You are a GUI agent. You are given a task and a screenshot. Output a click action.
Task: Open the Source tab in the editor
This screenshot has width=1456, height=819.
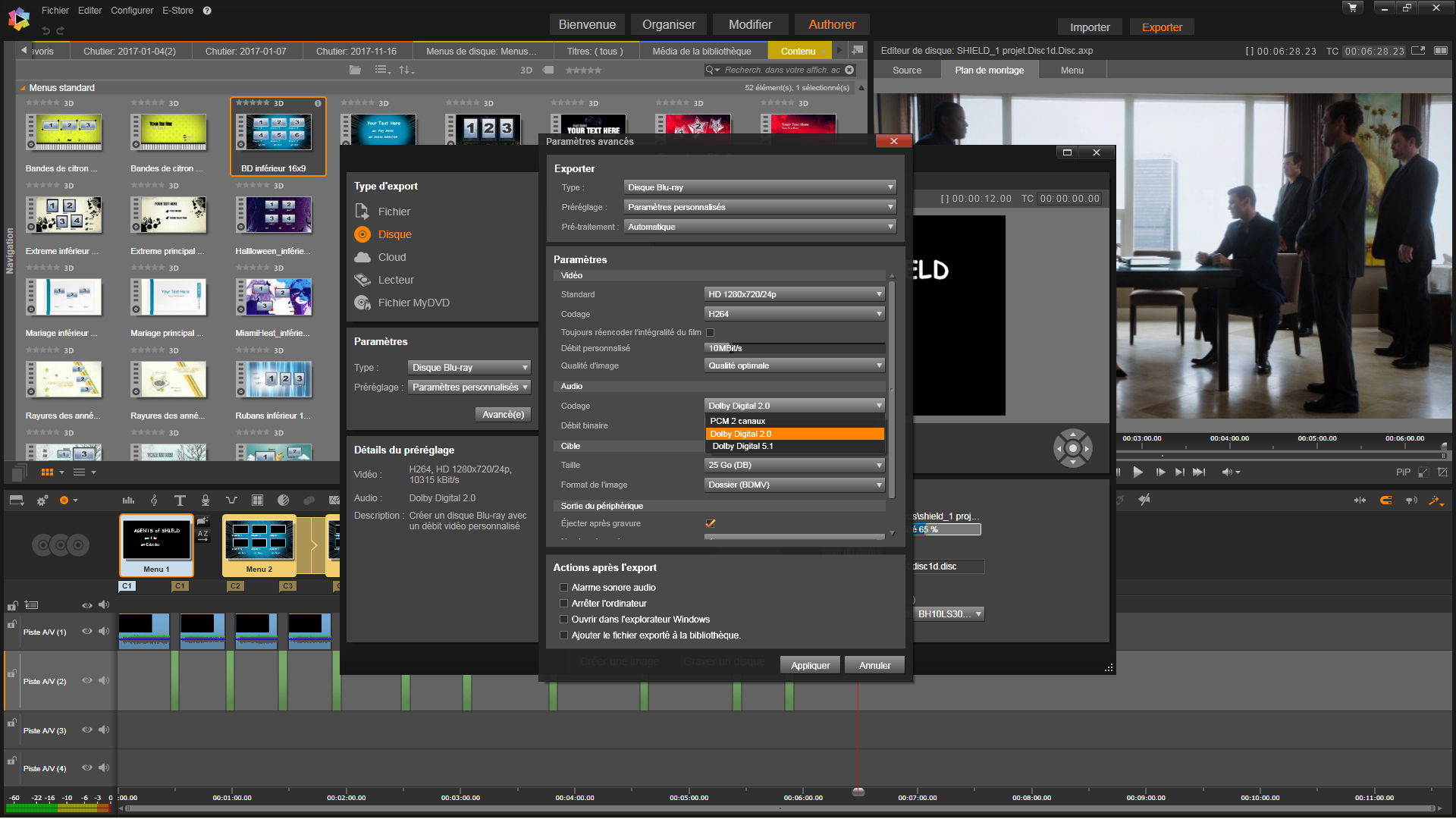click(x=907, y=70)
